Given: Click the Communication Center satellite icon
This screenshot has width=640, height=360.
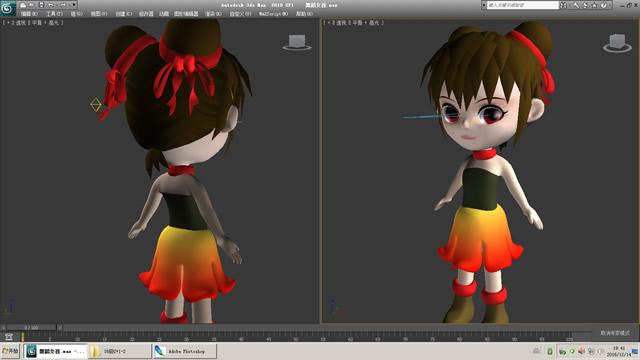Looking at the screenshot, I should pos(585,5).
